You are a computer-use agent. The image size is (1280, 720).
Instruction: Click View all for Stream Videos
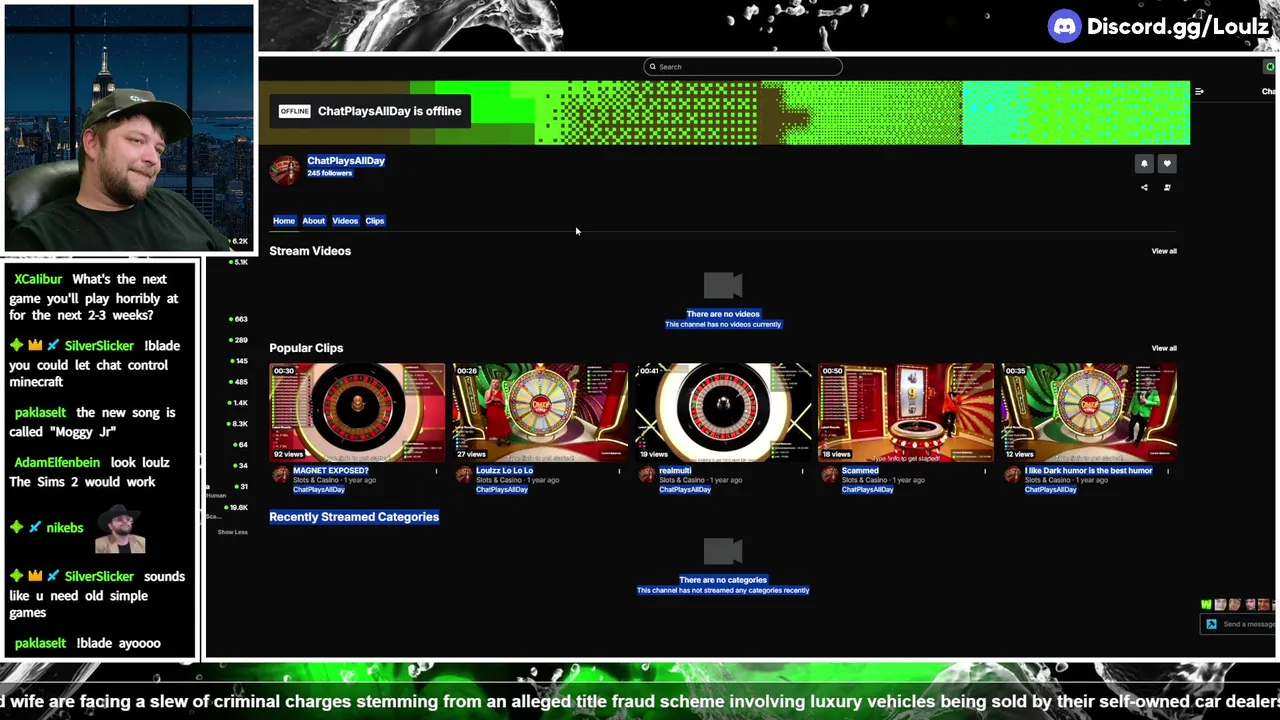1164,251
